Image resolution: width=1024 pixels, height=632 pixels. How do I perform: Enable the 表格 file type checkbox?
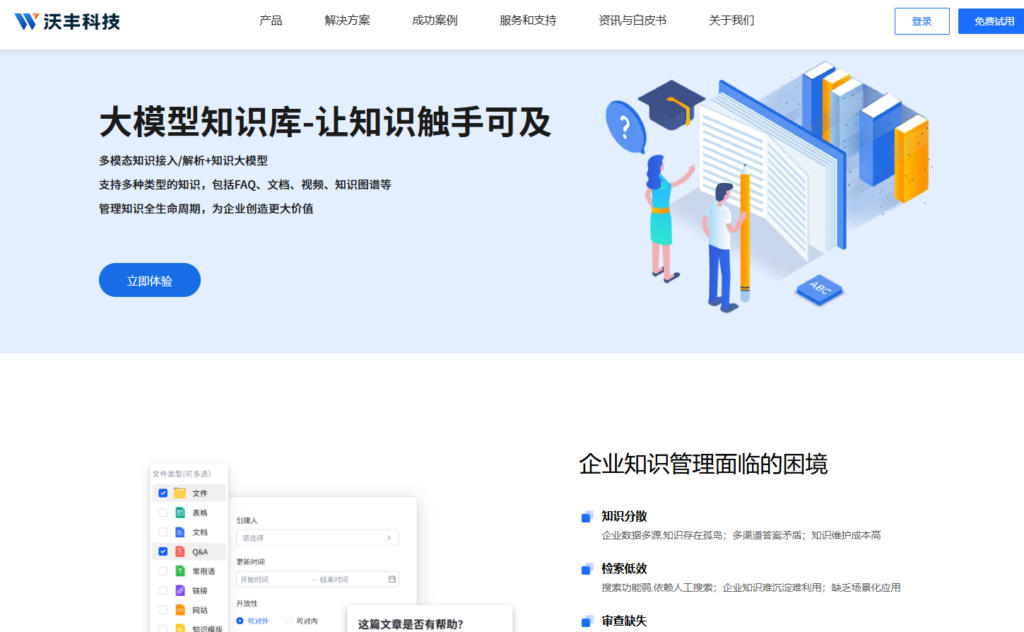163,513
